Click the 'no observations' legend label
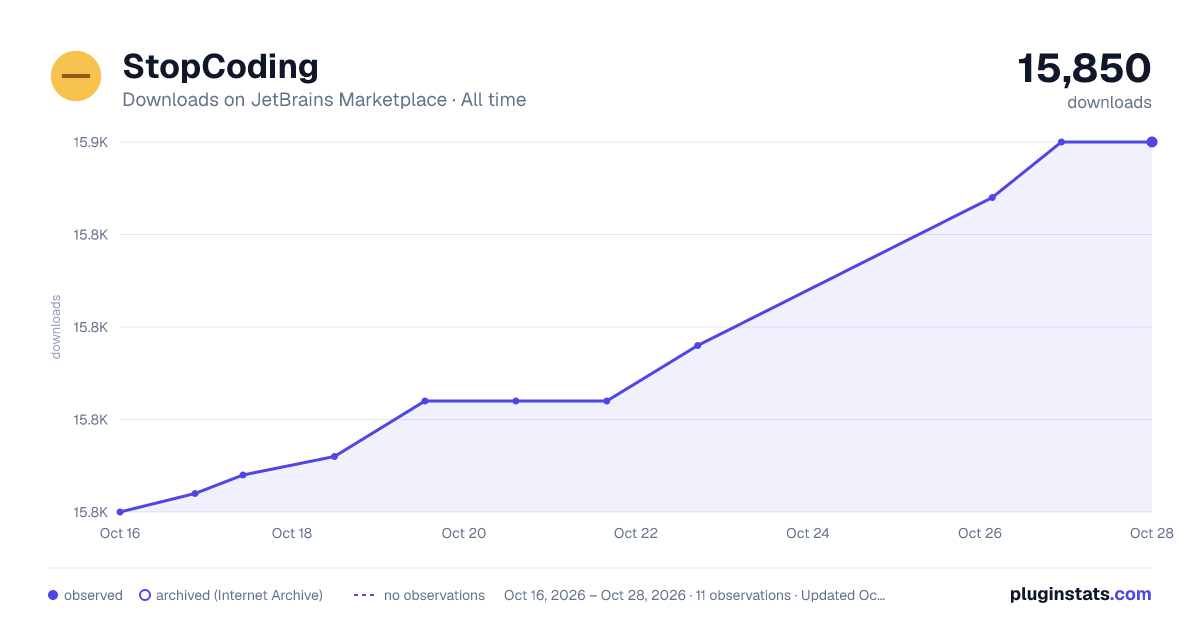The width and height of the screenshot is (1200, 630). click(x=434, y=595)
